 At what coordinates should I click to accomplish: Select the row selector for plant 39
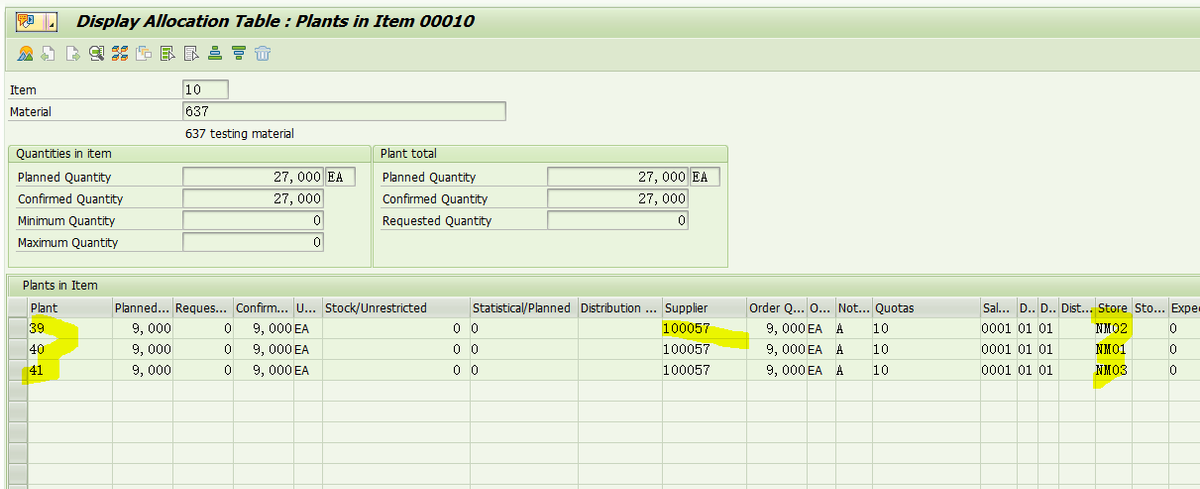coord(17,328)
